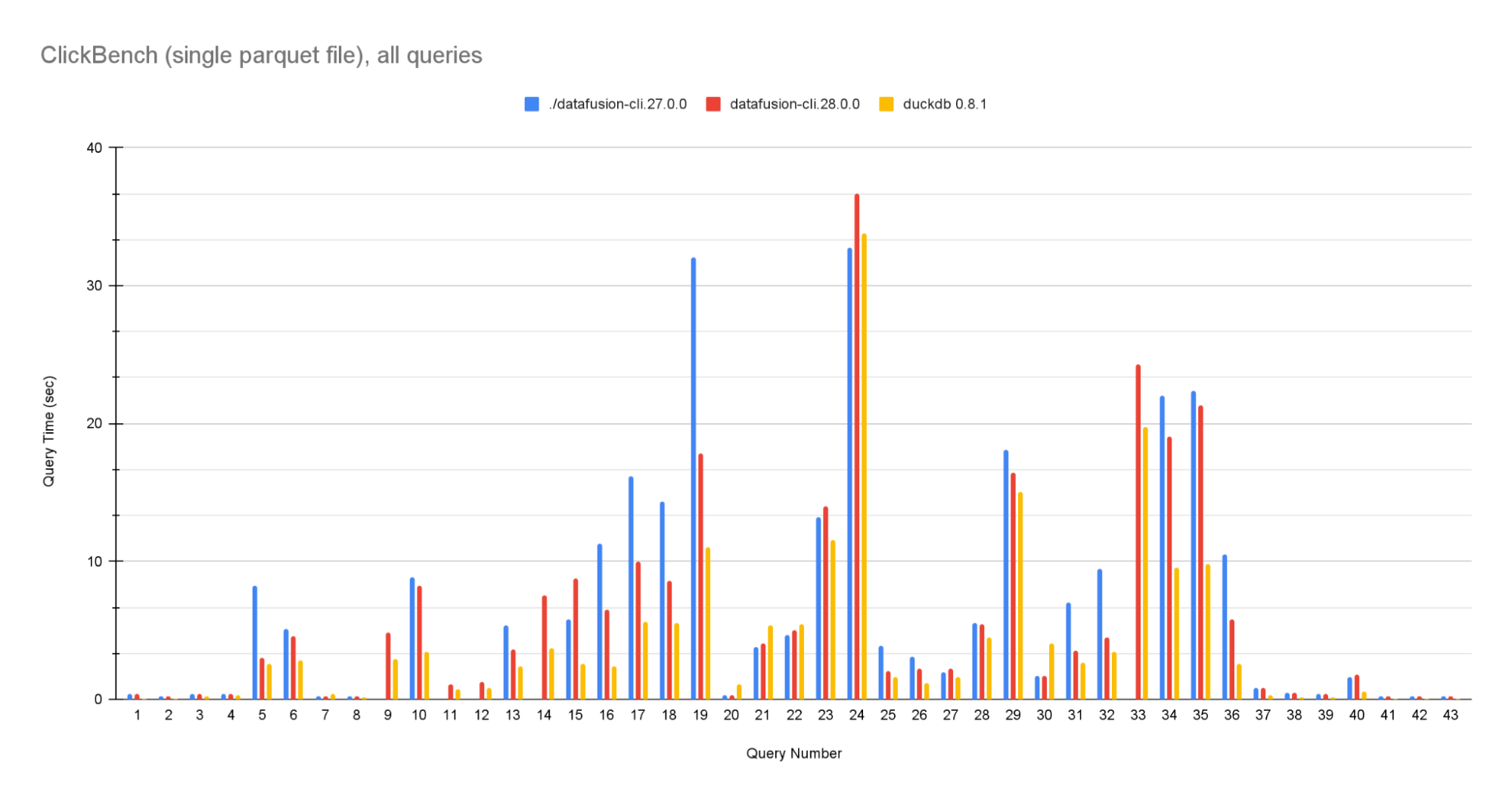Click the yellow duckdb 0.8.1 legend swatch

pos(886,104)
